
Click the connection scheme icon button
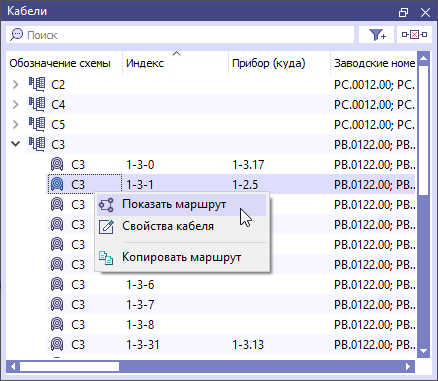414,35
